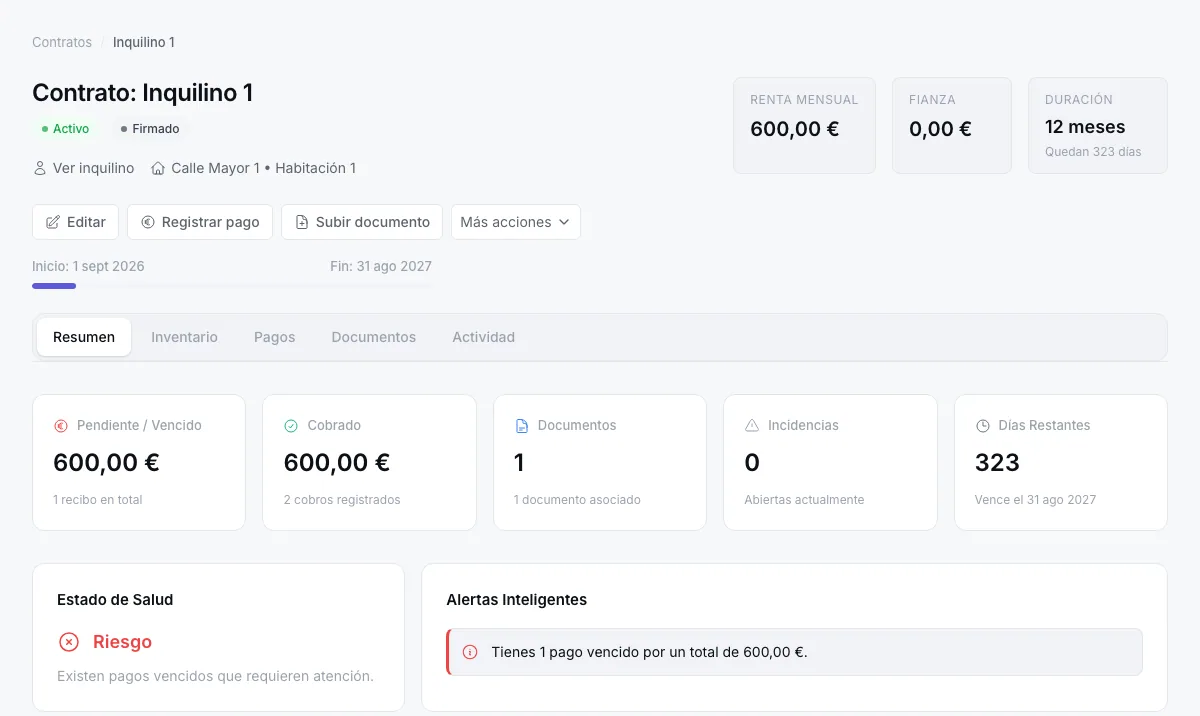The height and width of the screenshot is (716, 1200).
Task: Click the clock icon in Días Restantes card
Action: pos(982,426)
